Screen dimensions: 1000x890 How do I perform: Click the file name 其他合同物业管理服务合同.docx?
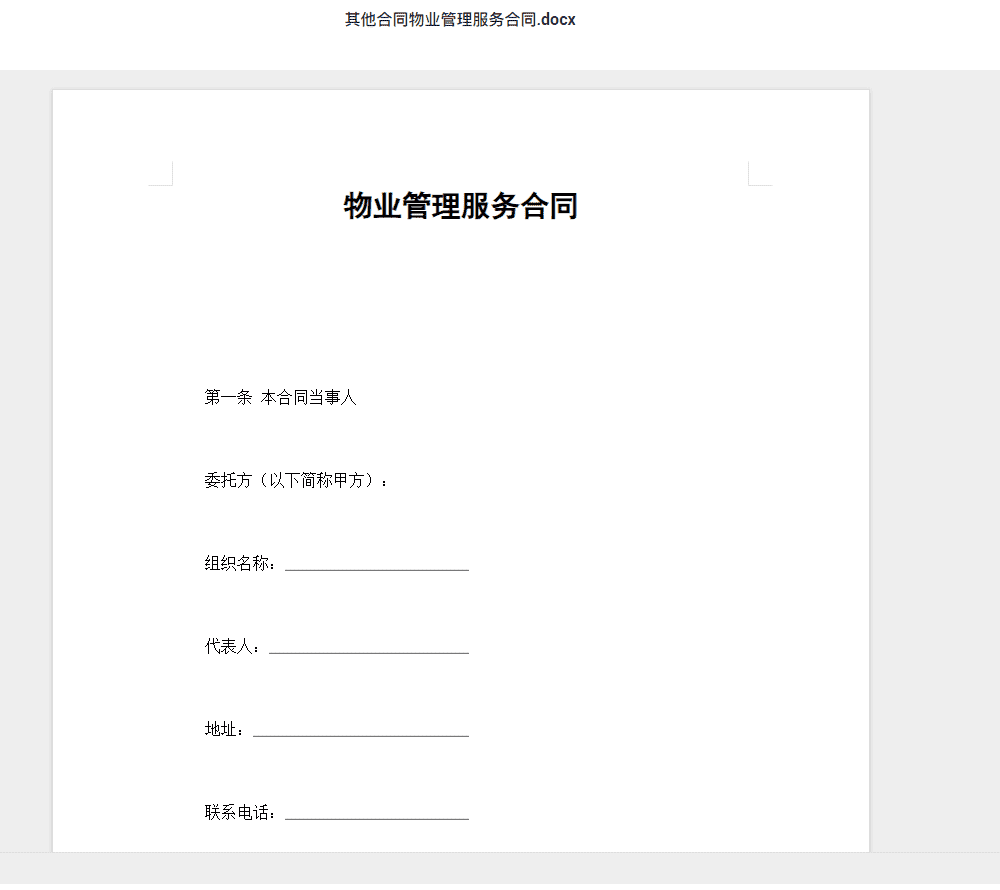[460, 20]
